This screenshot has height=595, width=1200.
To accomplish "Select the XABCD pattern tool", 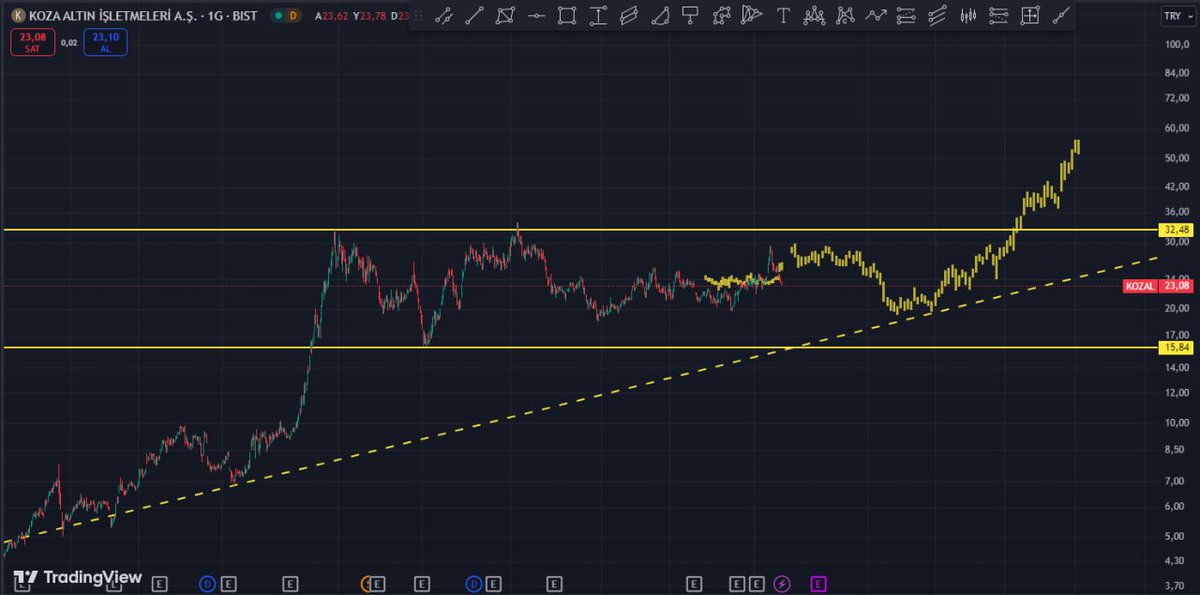I will (x=845, y=15).
